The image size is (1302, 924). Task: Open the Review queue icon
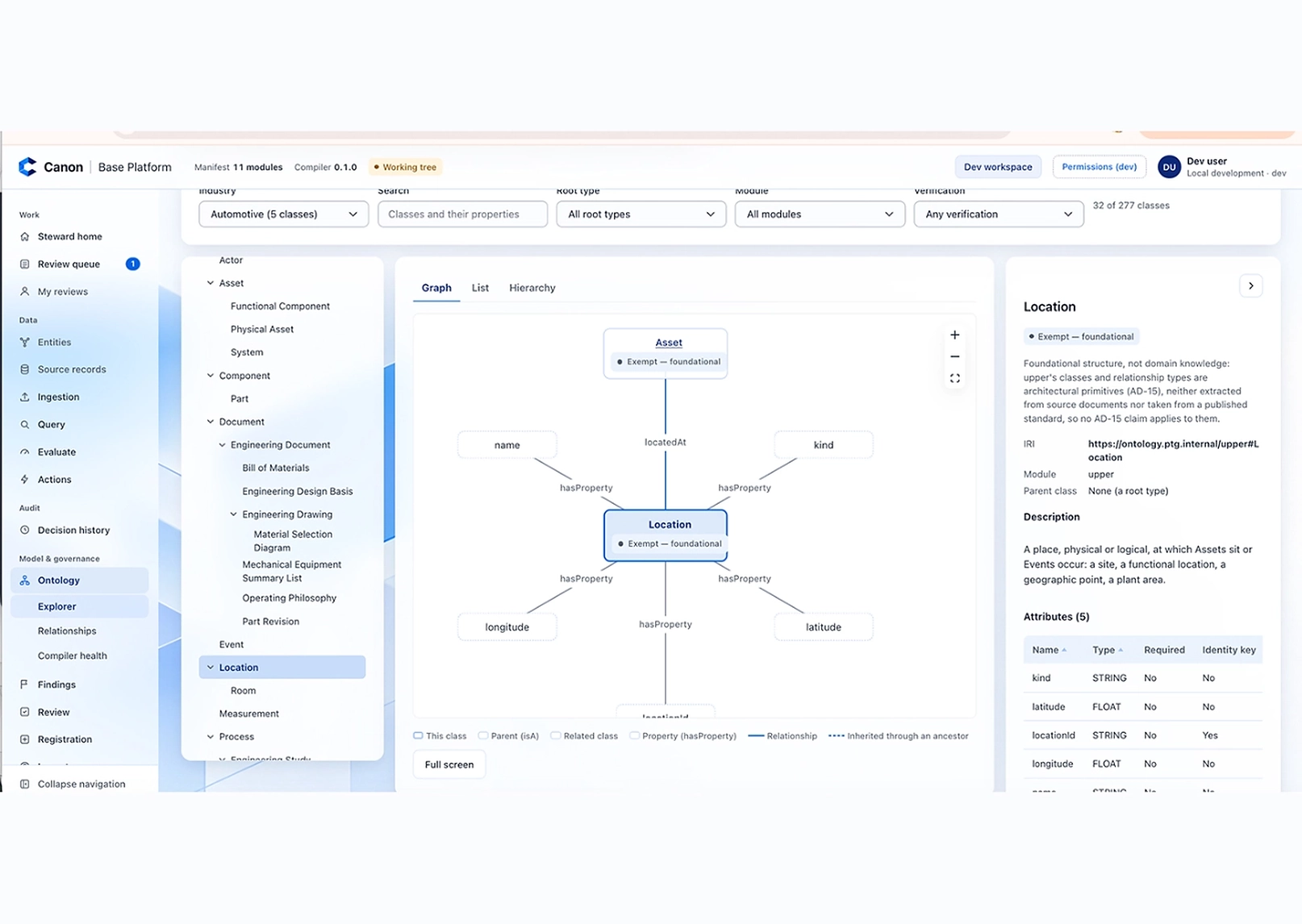point(25,264)
